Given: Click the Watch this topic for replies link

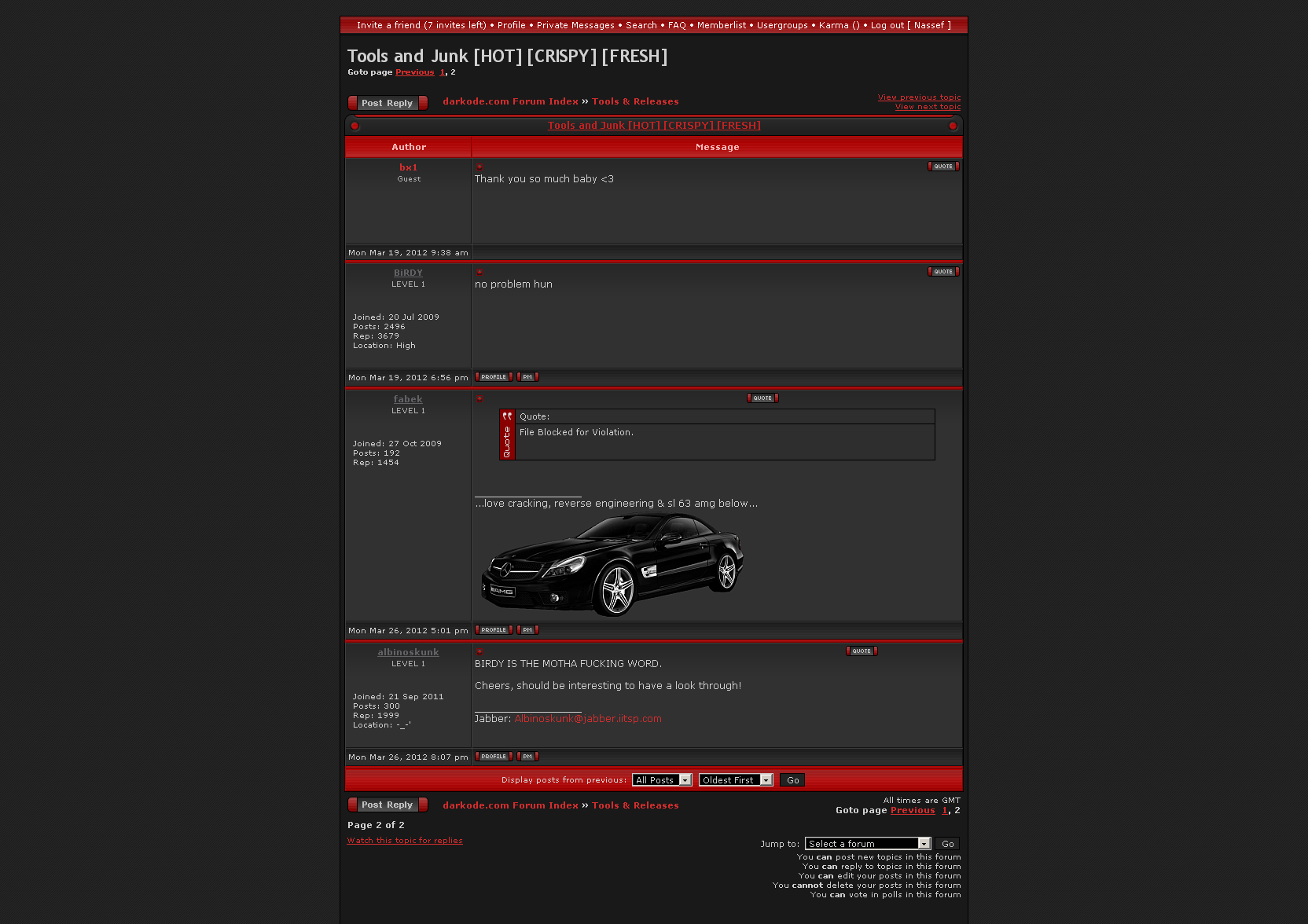Looking at the screenshot, I should (x=405, y=841).
